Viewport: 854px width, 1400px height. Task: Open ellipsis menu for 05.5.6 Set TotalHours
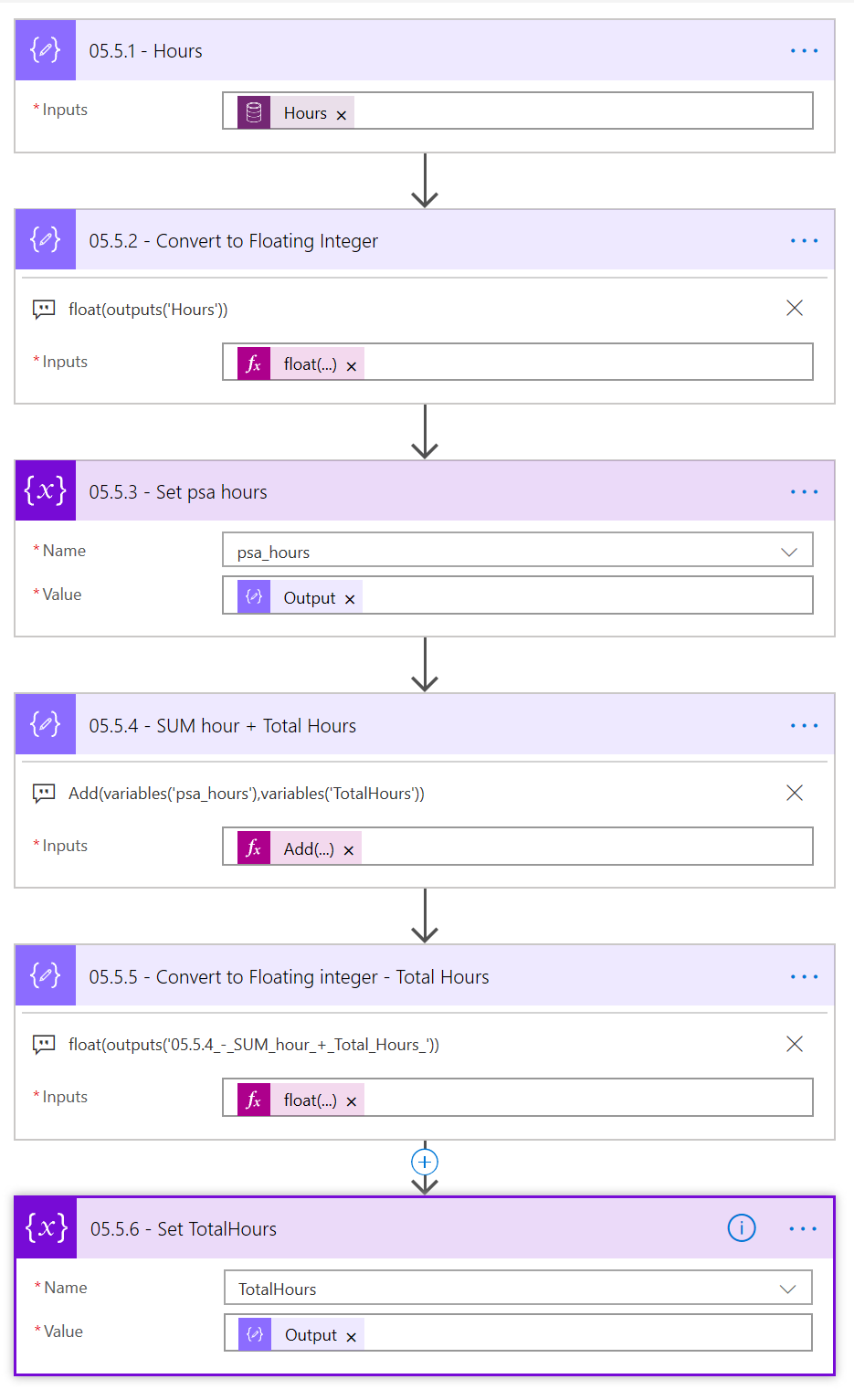803,1229
